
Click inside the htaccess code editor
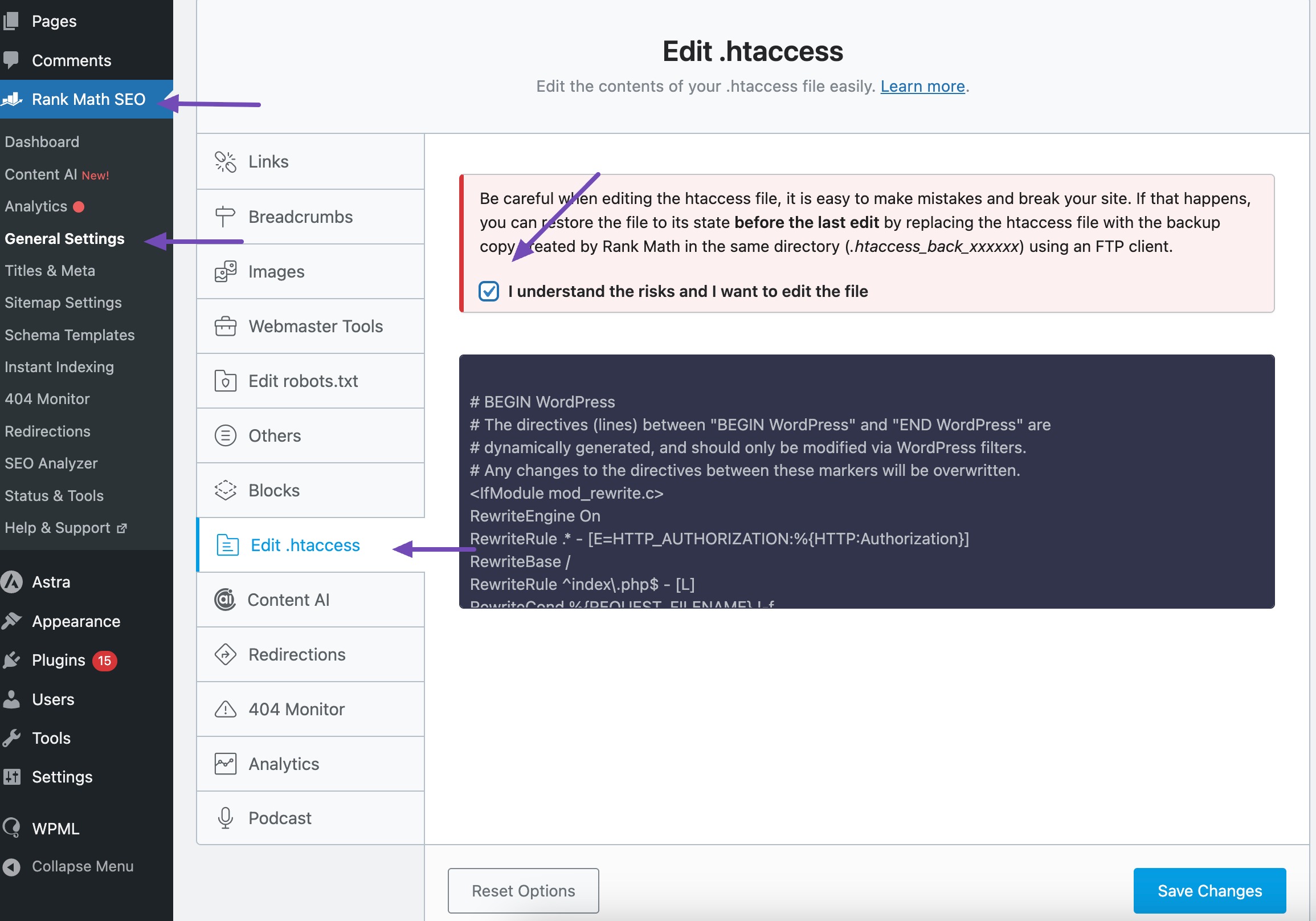[867, 482]
